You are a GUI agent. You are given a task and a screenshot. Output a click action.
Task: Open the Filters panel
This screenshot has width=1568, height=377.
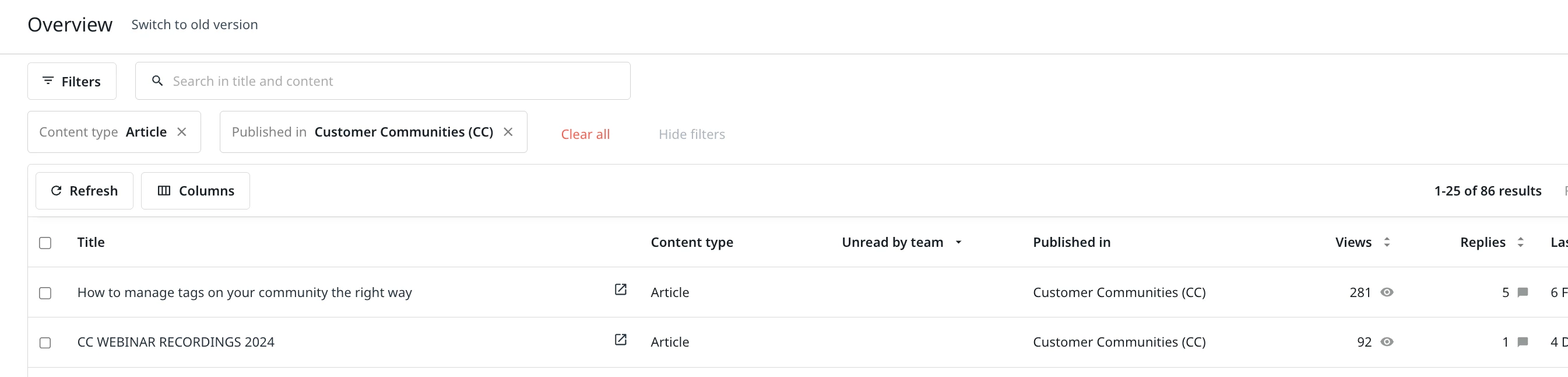[72, 81]
